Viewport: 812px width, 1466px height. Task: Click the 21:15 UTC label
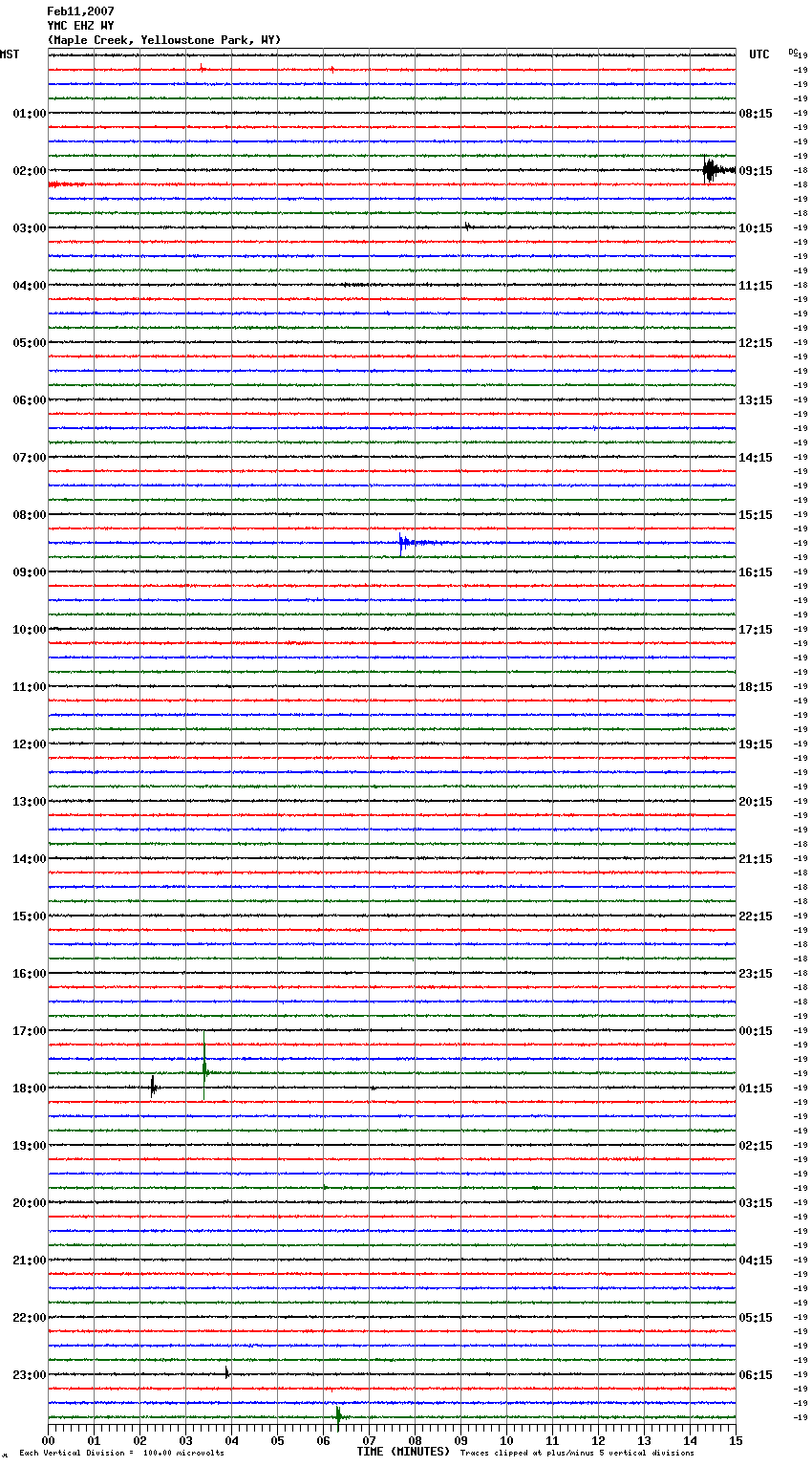click(756, 859)
